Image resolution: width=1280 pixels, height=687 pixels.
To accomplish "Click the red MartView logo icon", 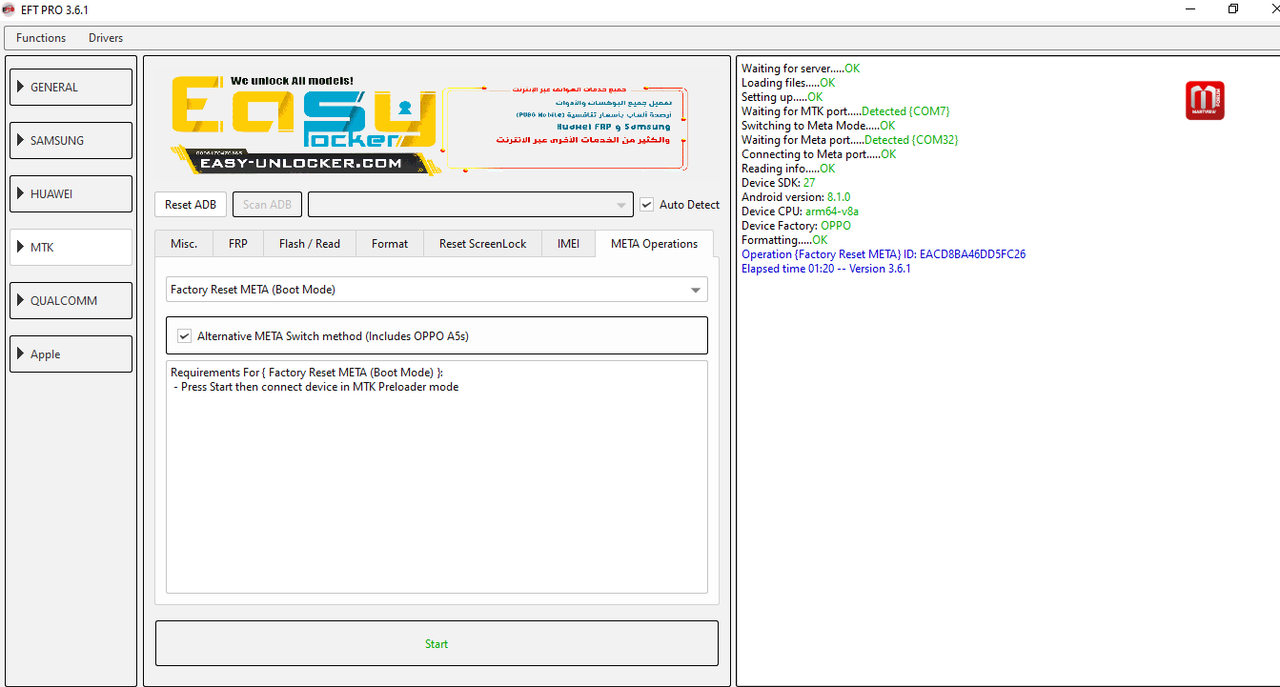I will 1205,101.
